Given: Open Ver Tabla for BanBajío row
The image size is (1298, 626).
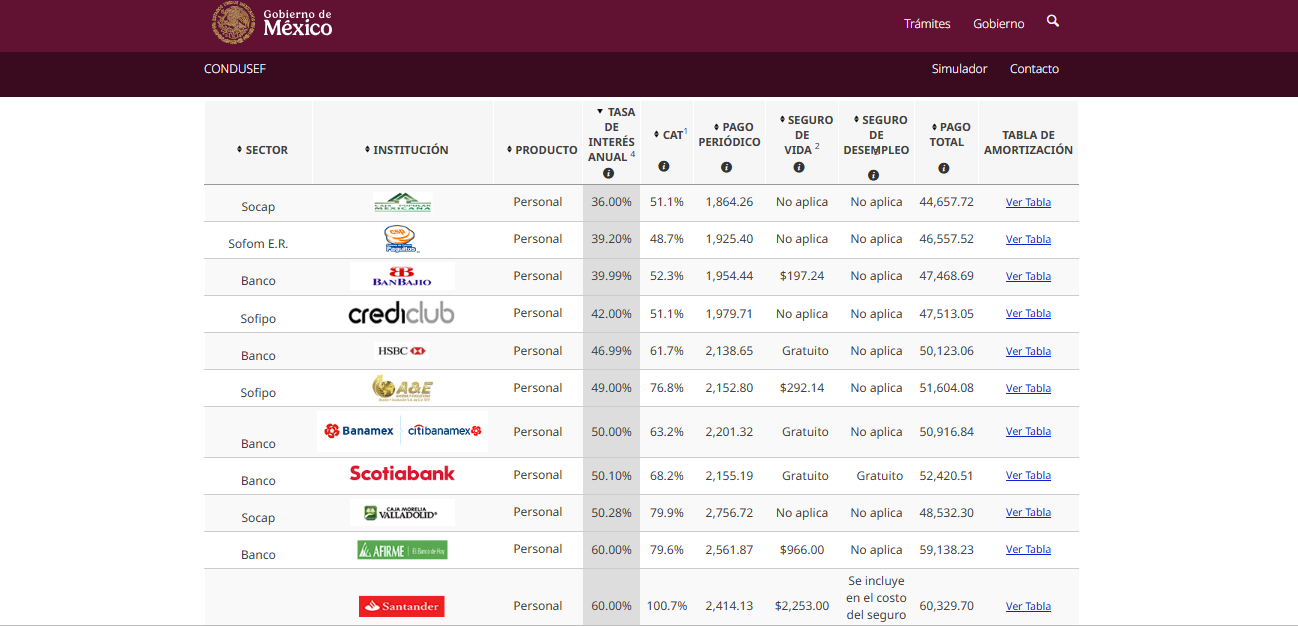Looking at the screenshot, I should coord(1028,276).
